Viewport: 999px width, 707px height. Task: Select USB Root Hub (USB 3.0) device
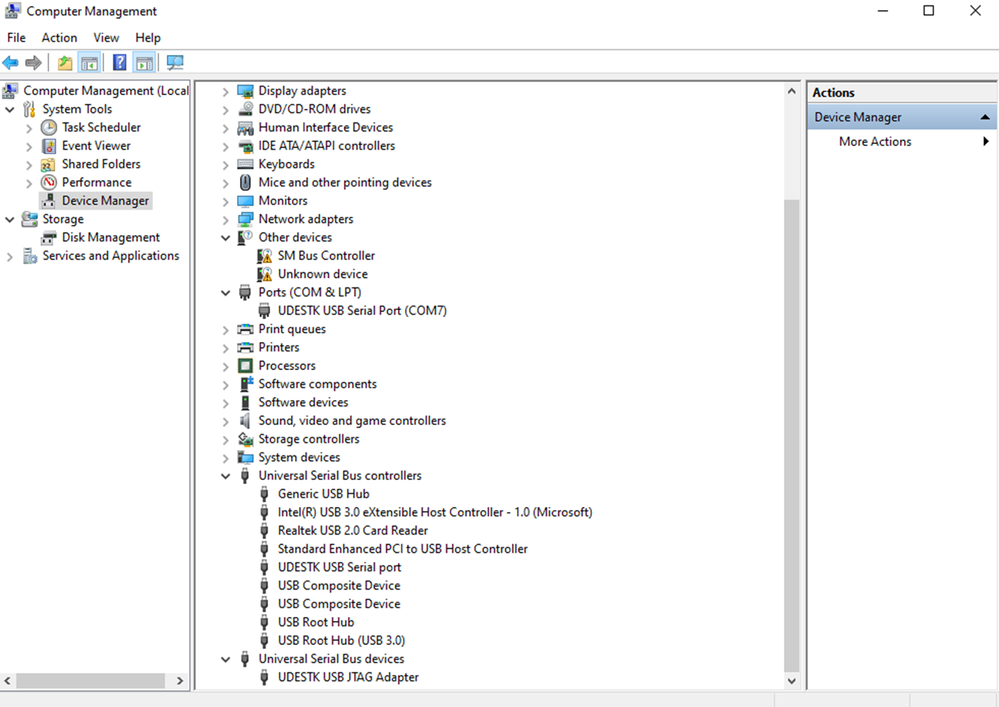(x=341, y=640)
